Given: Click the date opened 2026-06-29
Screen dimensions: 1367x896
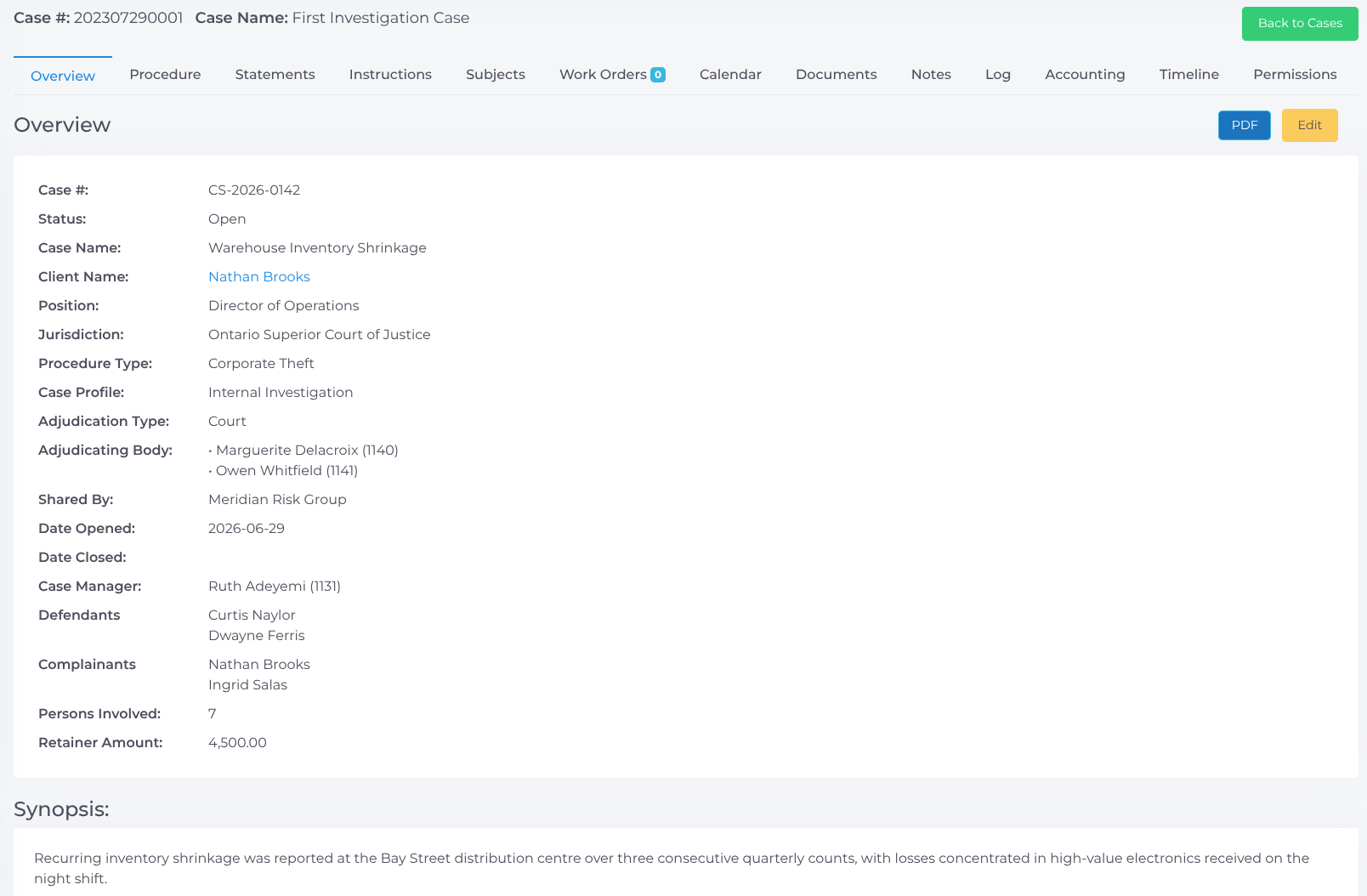Looking at the screenshot, I should 247,529.
